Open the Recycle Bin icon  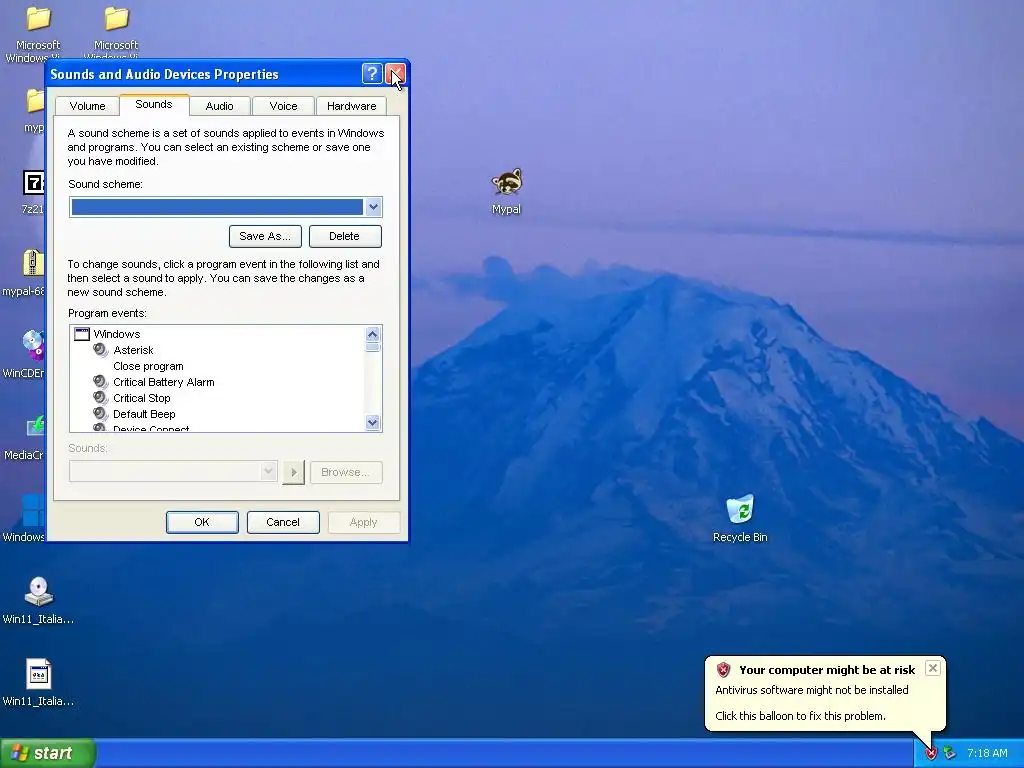(741, 509)
